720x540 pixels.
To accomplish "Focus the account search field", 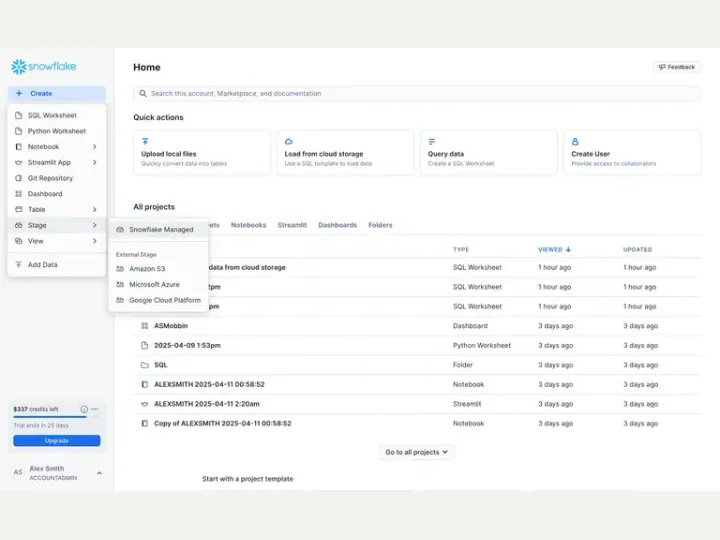I will point(417,93).
